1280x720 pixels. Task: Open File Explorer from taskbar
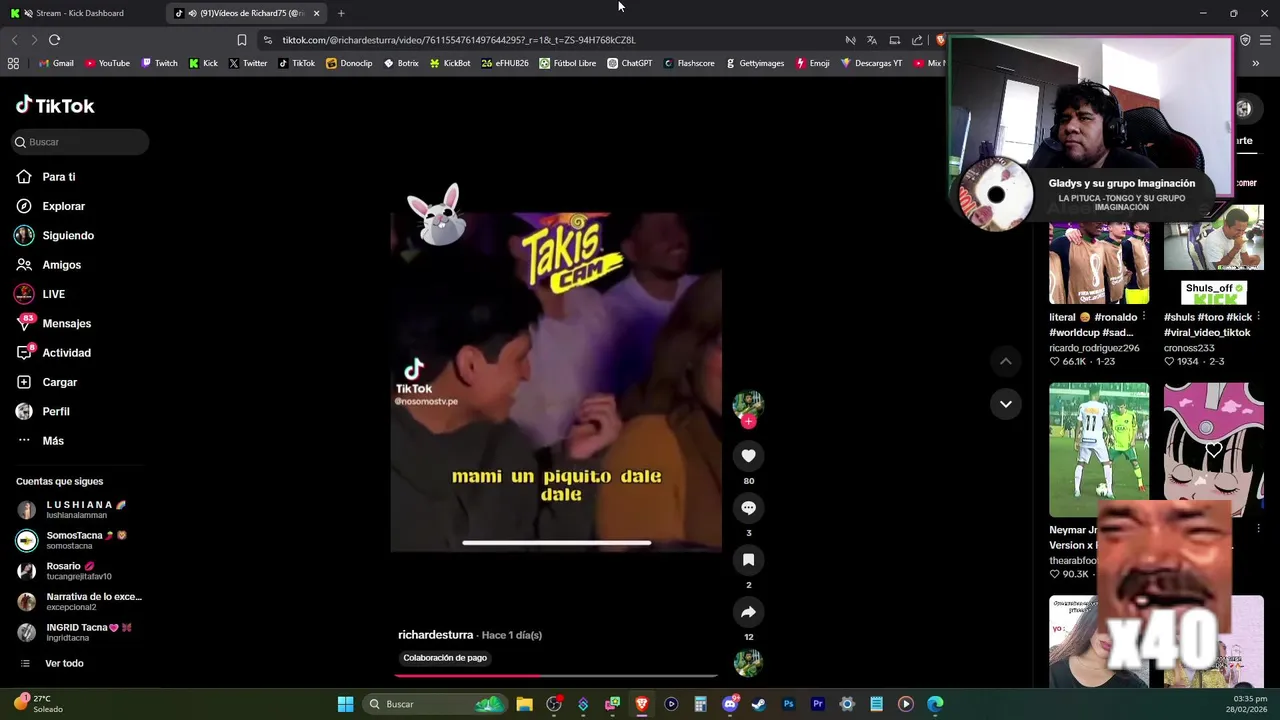[524, 704]
